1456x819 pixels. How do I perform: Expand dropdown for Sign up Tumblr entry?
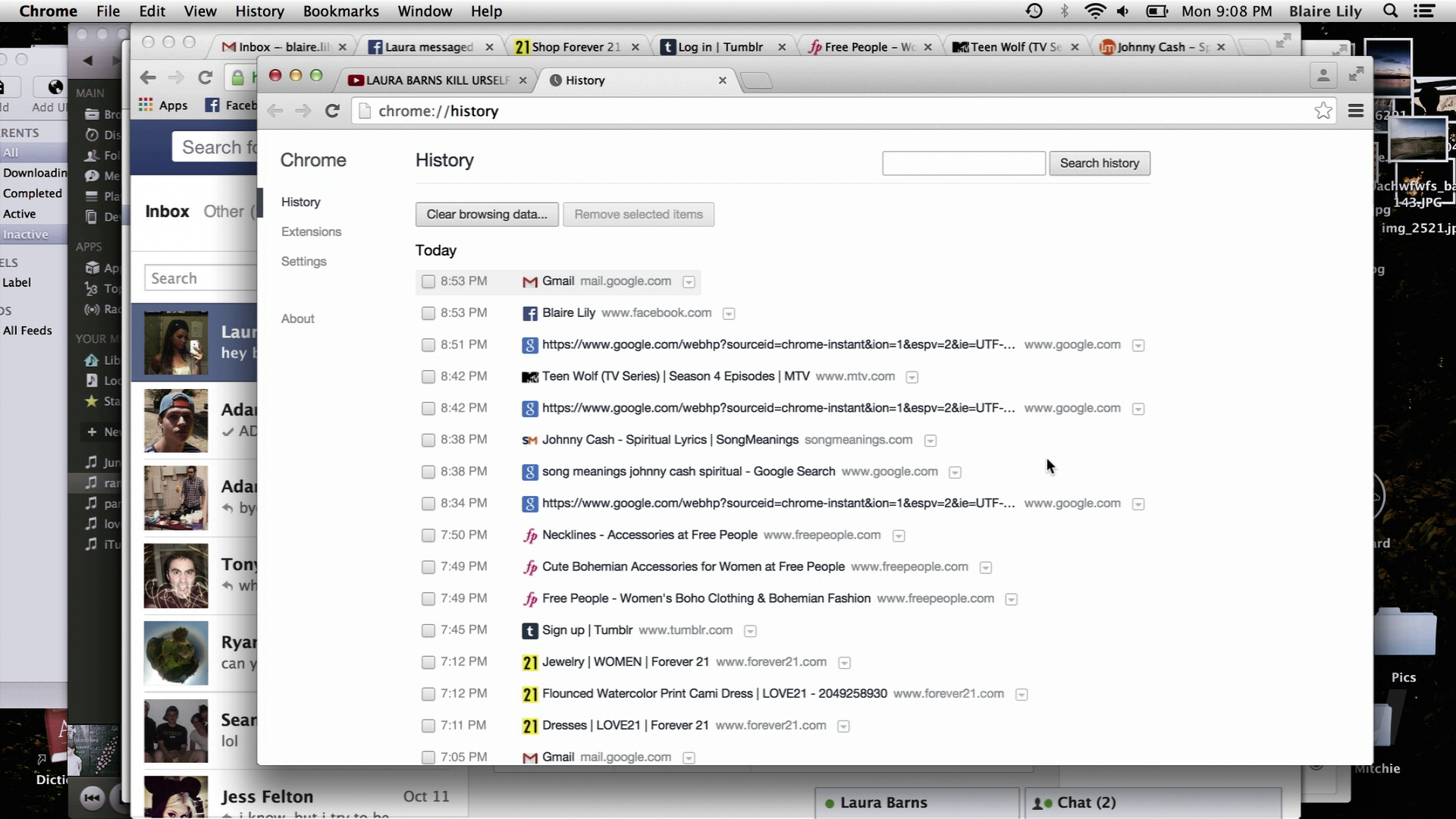pos(750,631)
